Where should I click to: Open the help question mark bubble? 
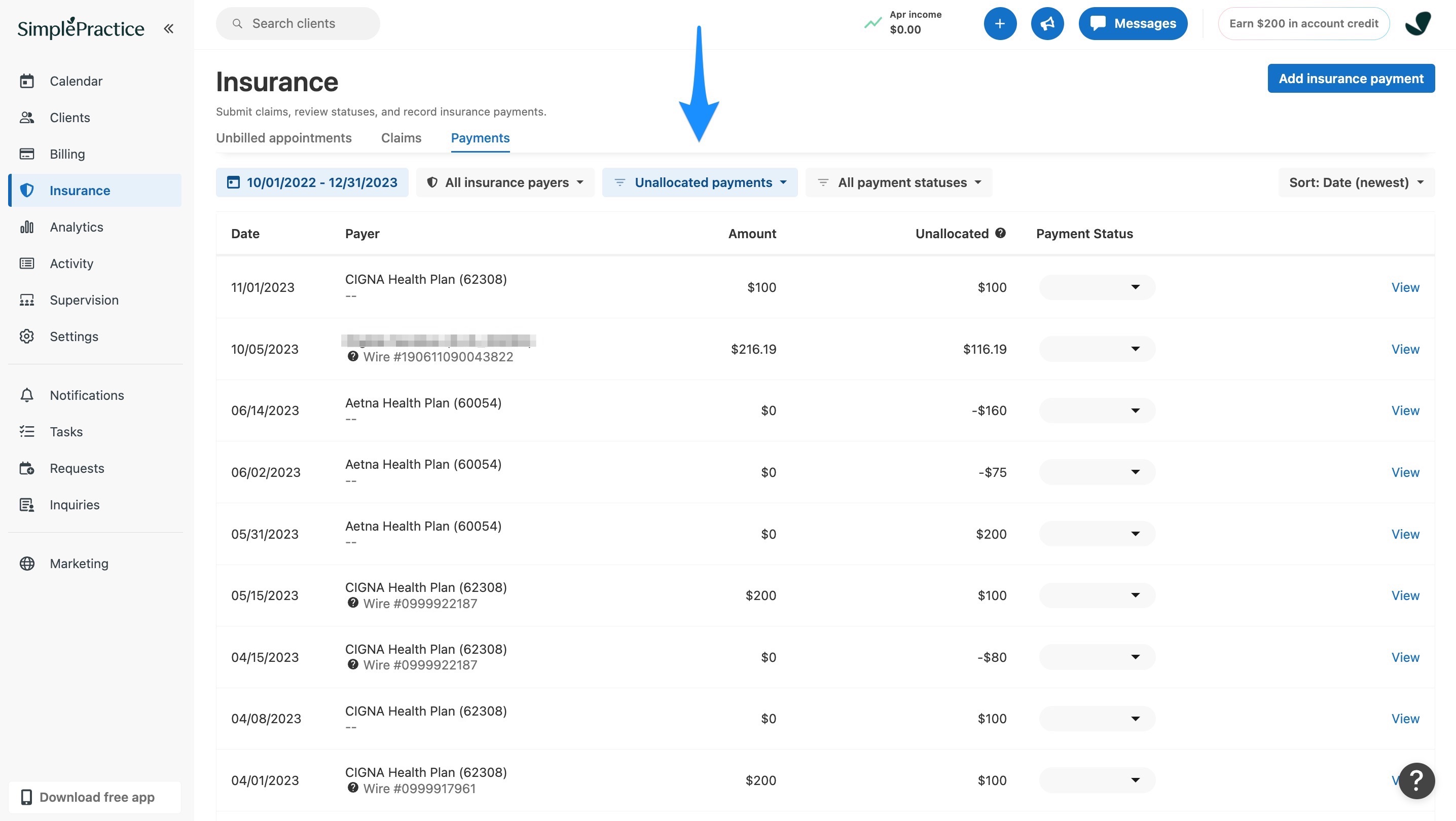click(1416, 780)
